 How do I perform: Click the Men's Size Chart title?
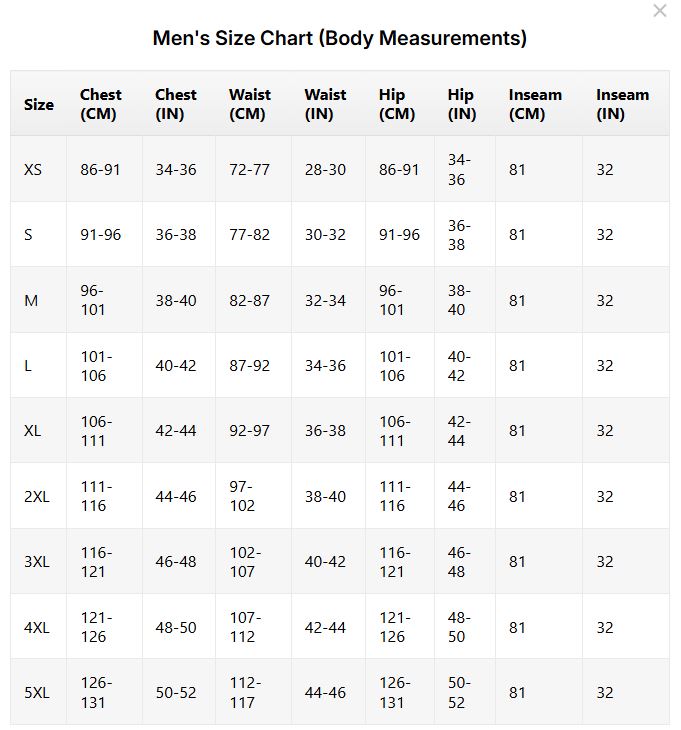[340, 38]
